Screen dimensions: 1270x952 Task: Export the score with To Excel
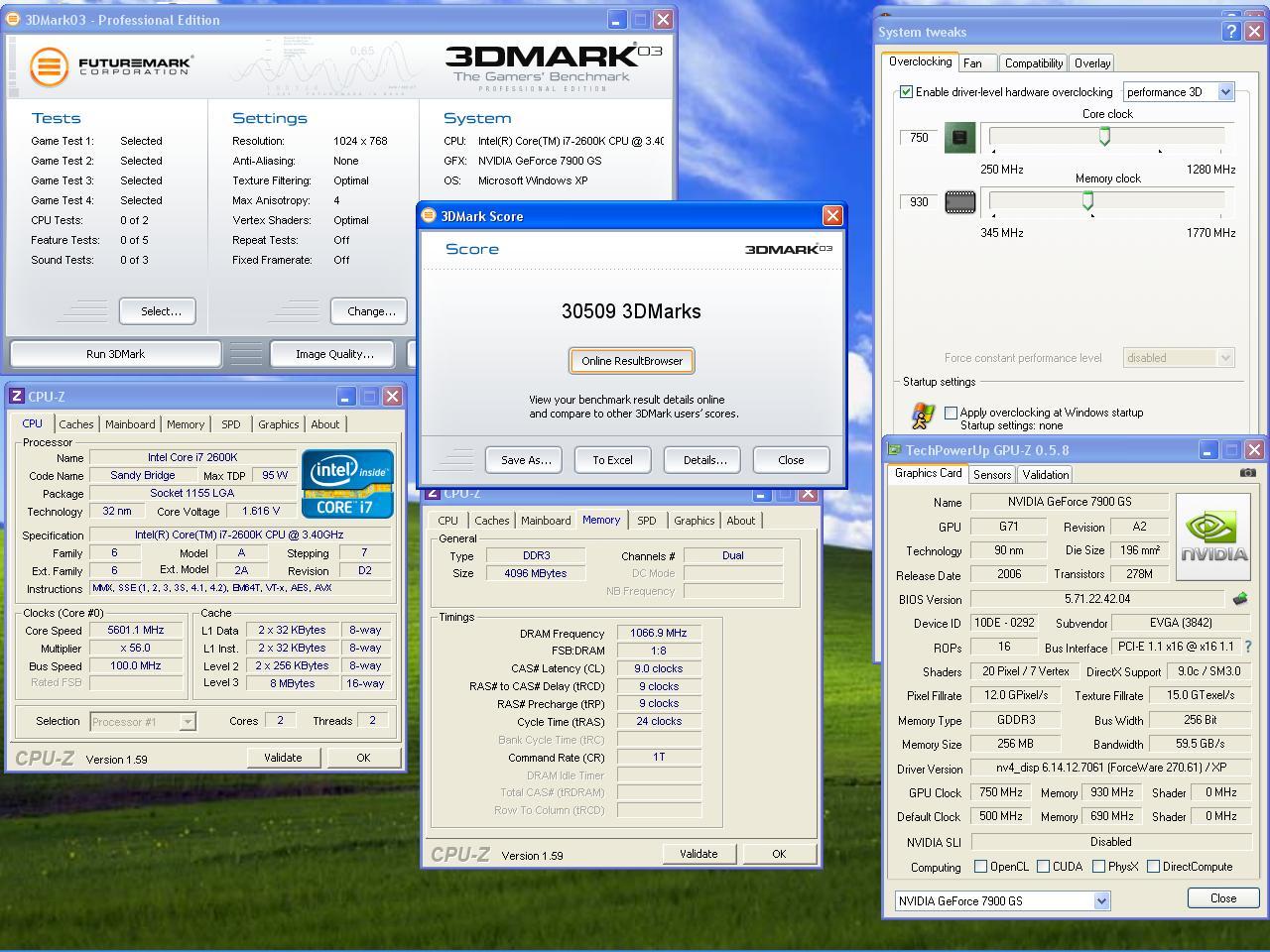coord(612,460)
